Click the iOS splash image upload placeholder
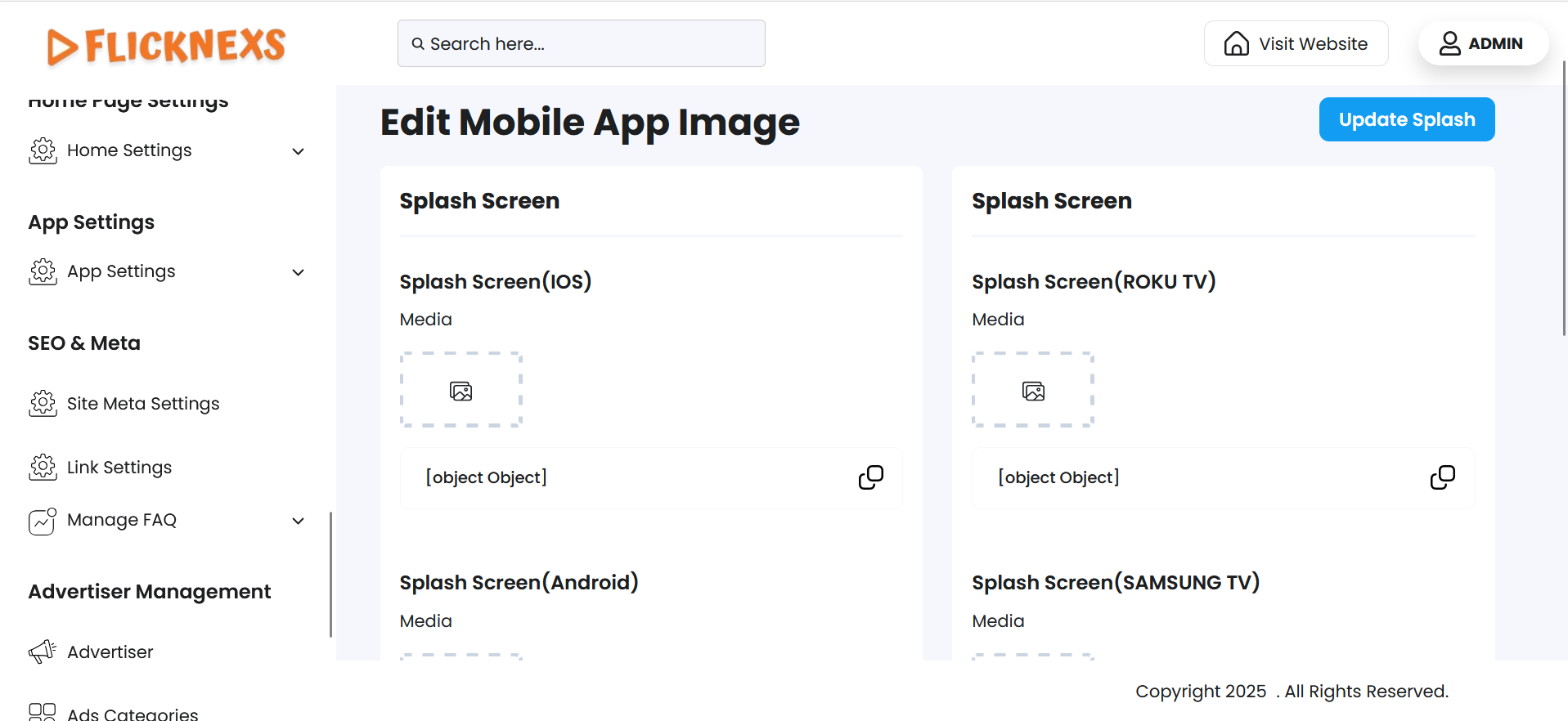 coord(461,390)
